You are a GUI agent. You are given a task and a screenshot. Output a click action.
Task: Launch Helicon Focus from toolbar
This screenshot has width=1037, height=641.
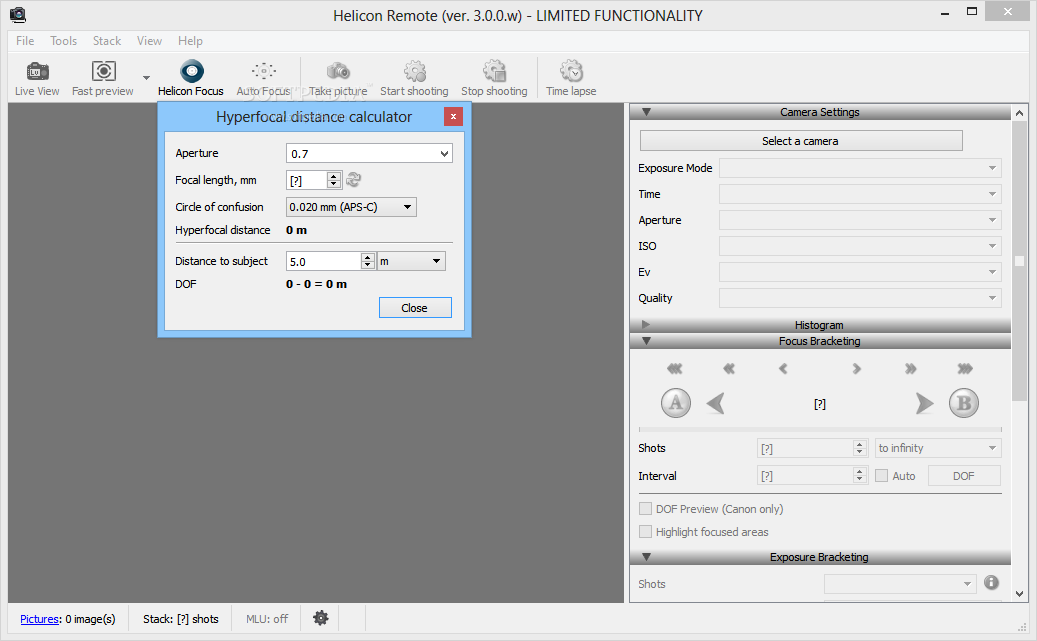pyautogui.click(x=190, y=79)
